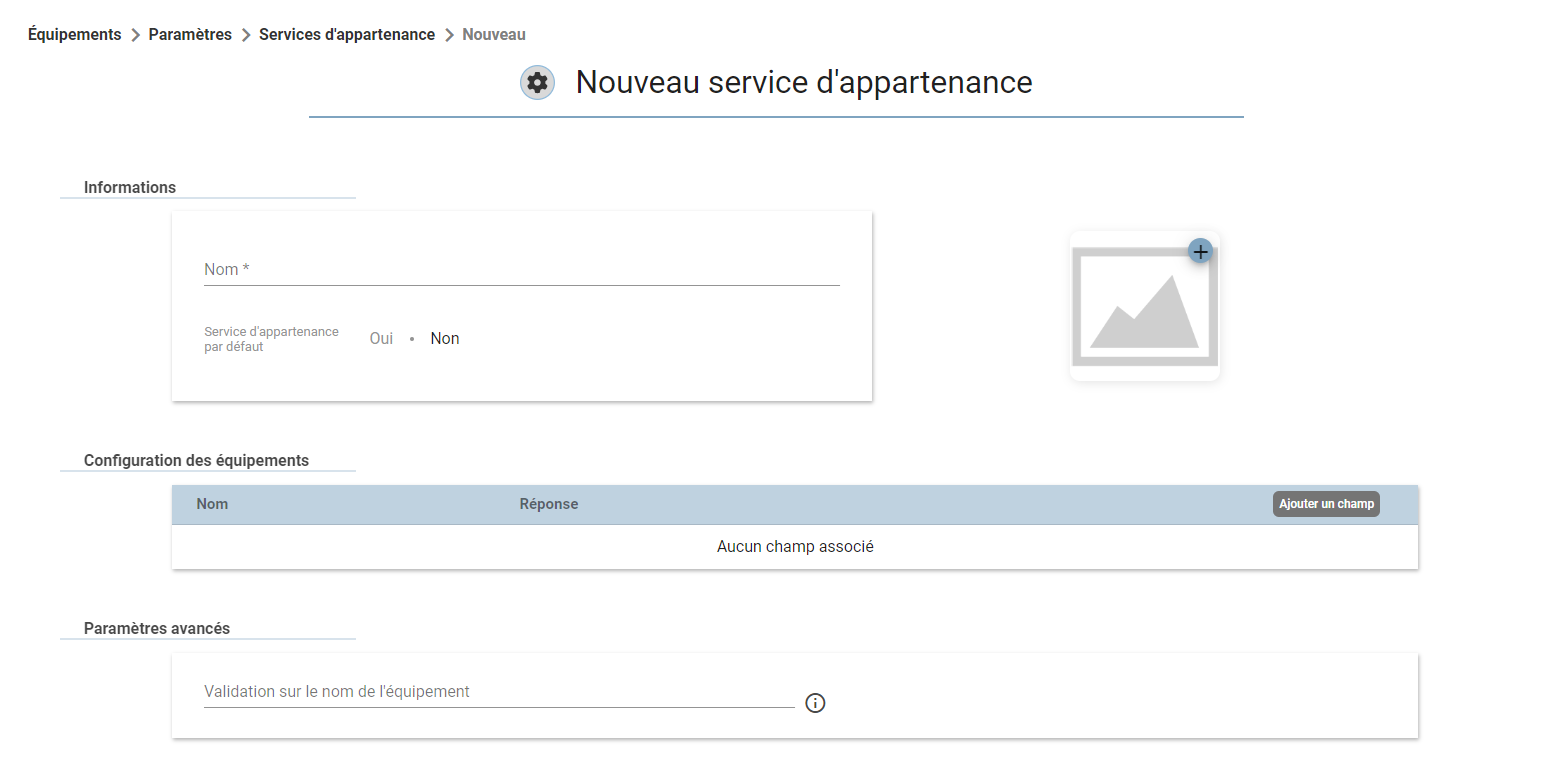Open the Services d'appartenance breadcrumb link
This screenshot has height=763, width=1553.
pos(347,35)
